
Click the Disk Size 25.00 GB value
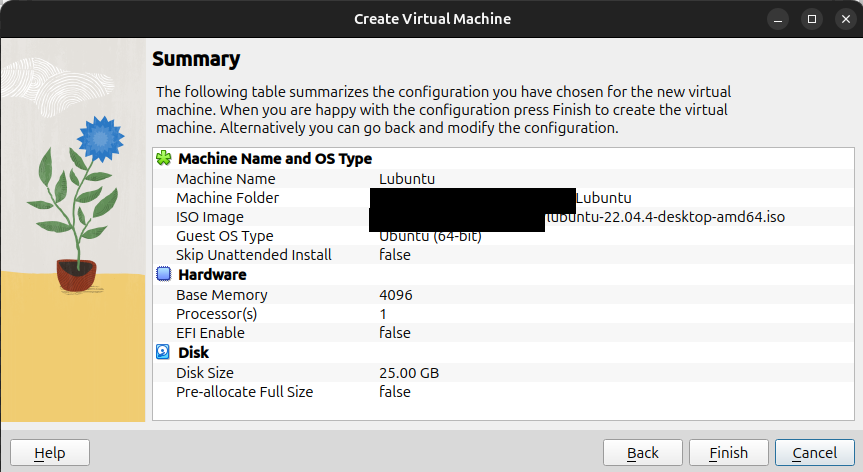409,373
